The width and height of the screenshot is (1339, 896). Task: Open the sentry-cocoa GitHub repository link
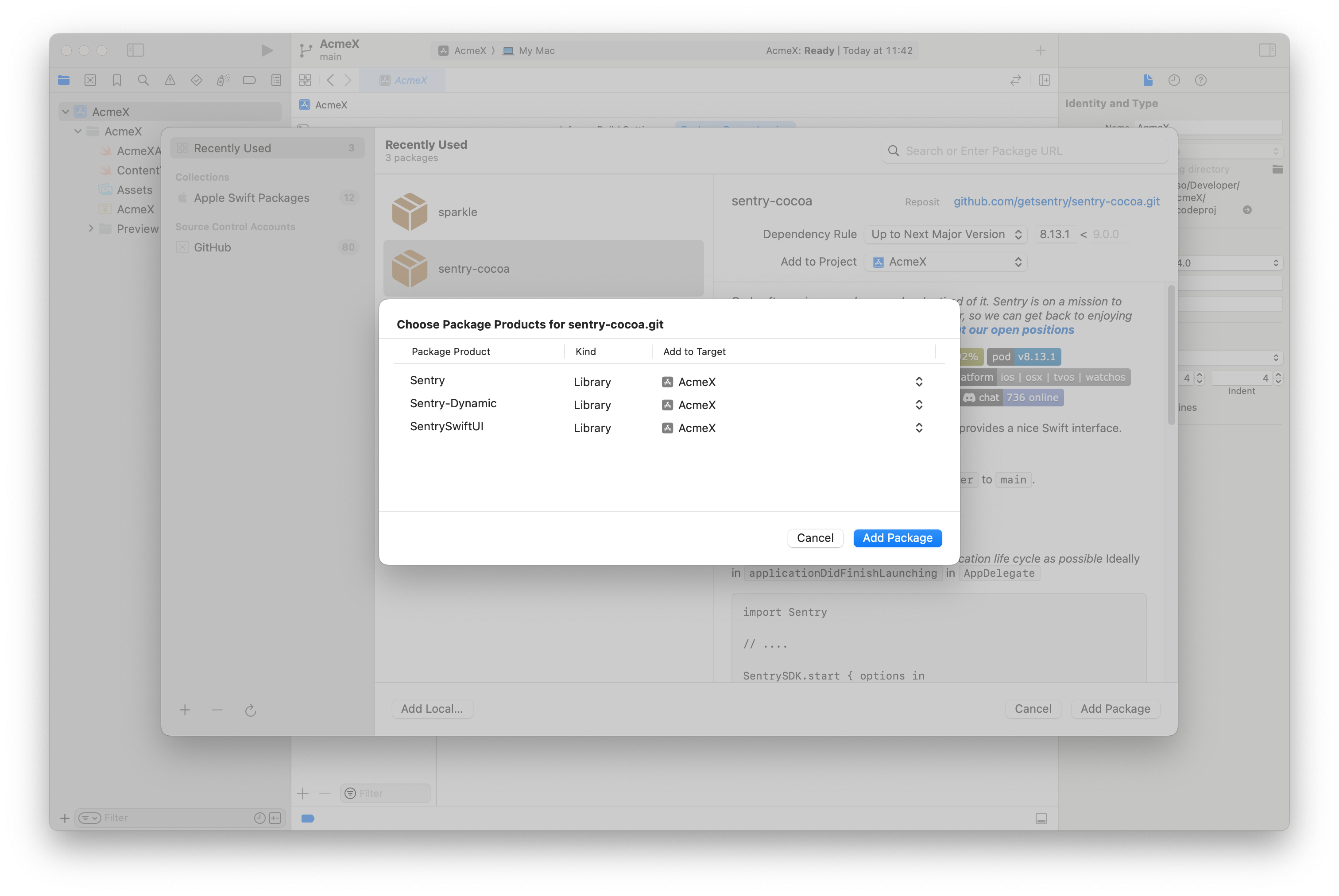coord(1056,201)
